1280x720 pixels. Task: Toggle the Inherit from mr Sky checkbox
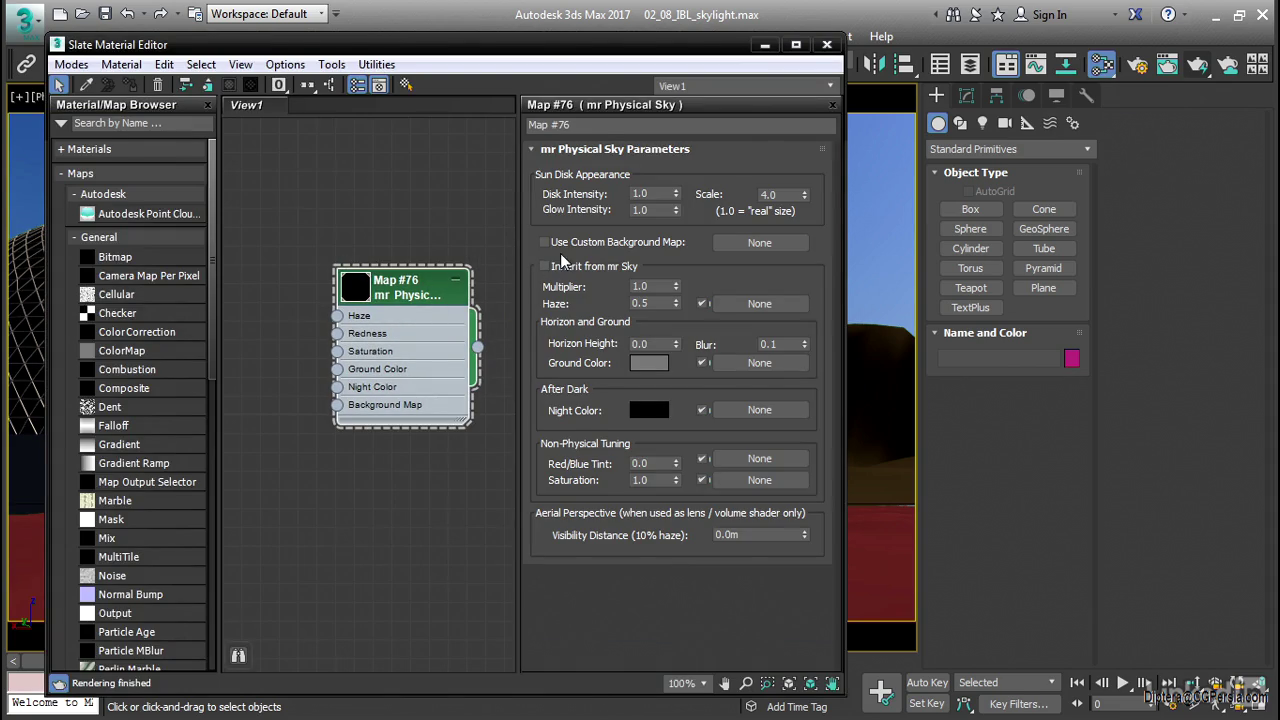coord(544,266)
